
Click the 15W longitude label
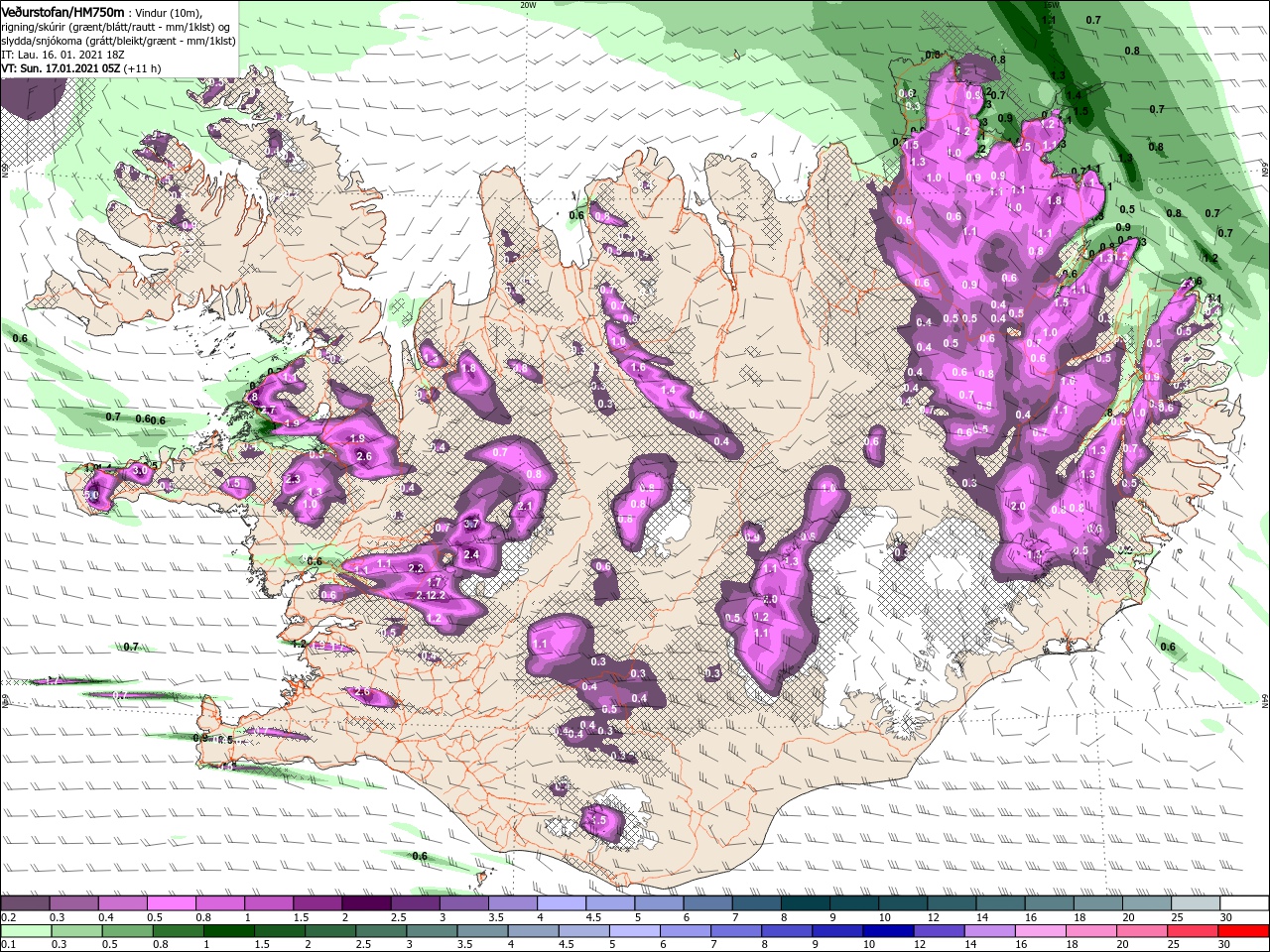[1052, 4]
